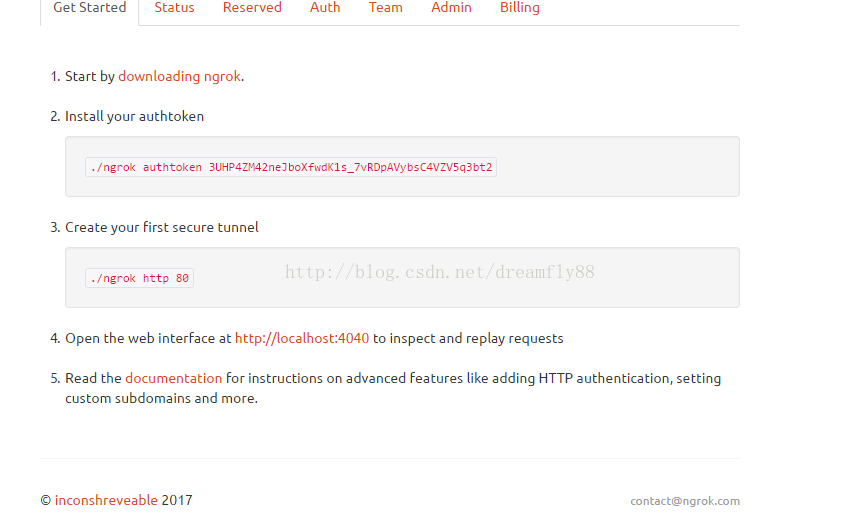Select the ./ngrok authtoken command text

[291, 167]
